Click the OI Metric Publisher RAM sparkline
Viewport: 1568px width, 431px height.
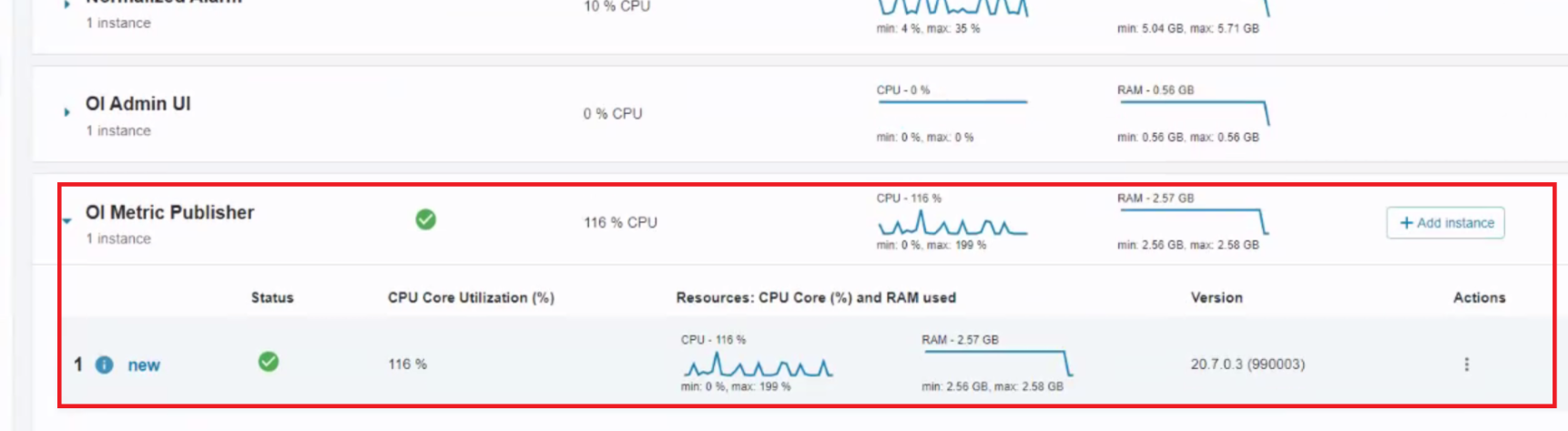(x=1193, y=221)
